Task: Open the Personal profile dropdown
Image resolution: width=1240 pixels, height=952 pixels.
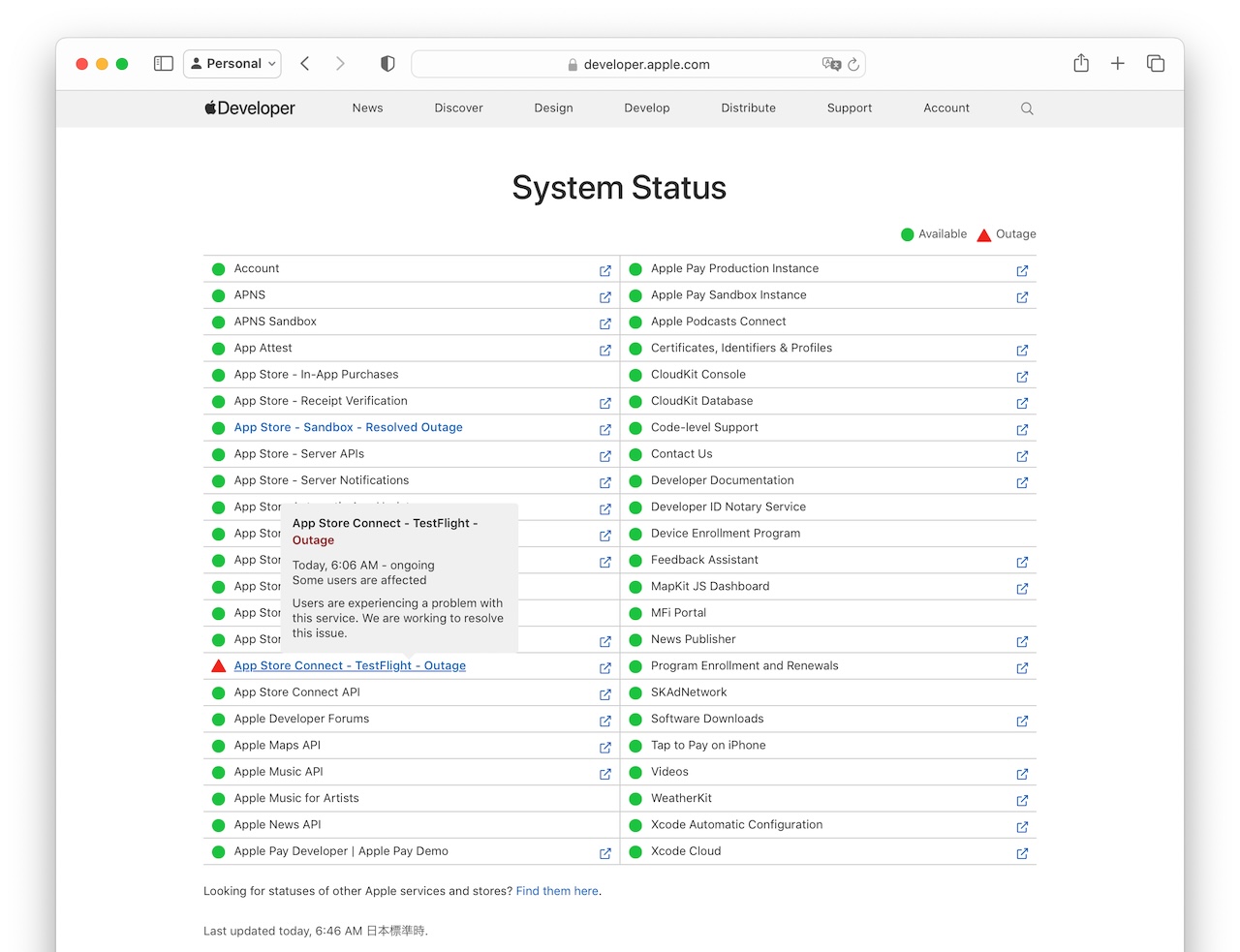Action: (232, 64)
